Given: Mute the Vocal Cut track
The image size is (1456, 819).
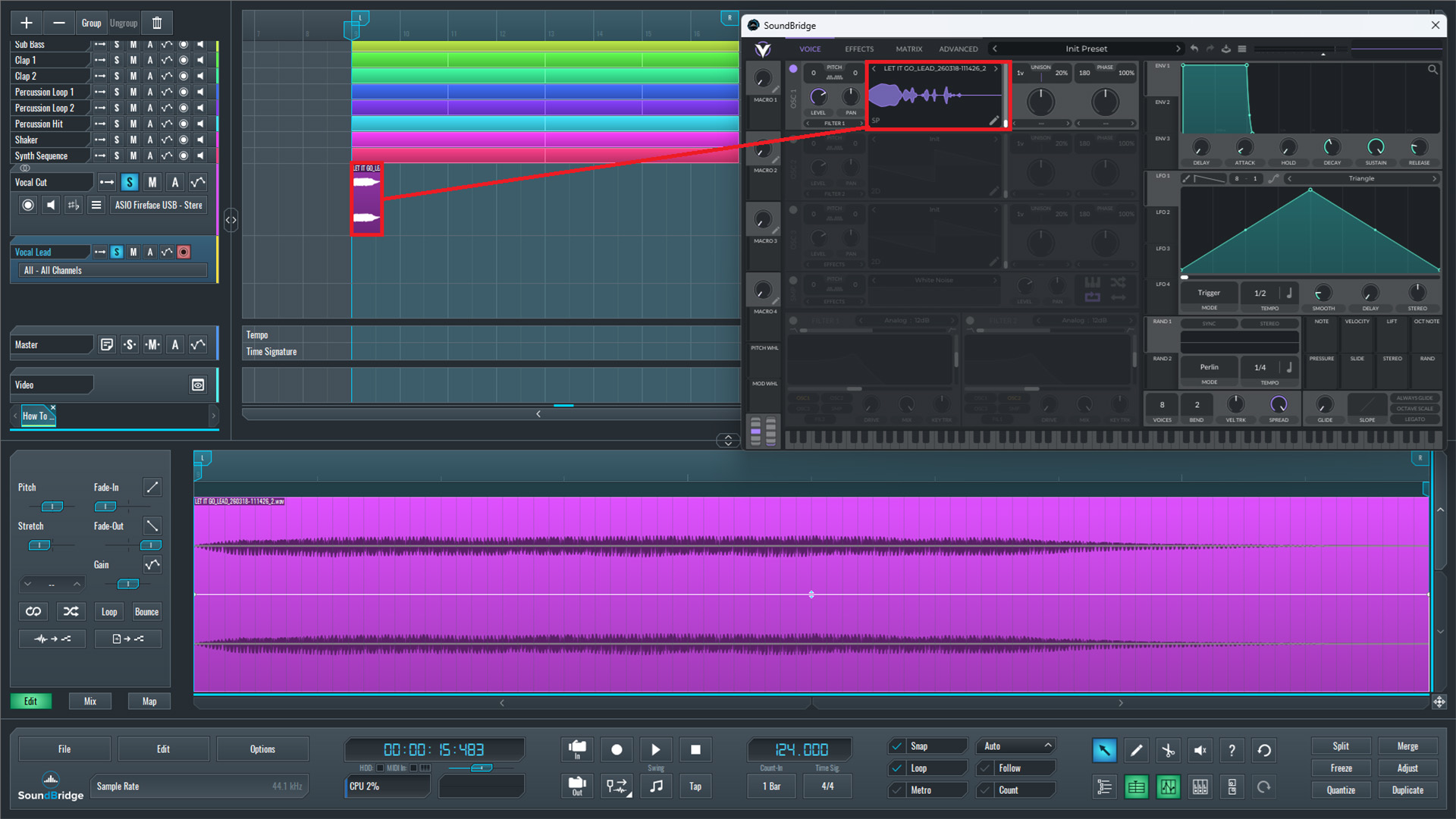Looking at the screenshot, I should click(152, 182).
